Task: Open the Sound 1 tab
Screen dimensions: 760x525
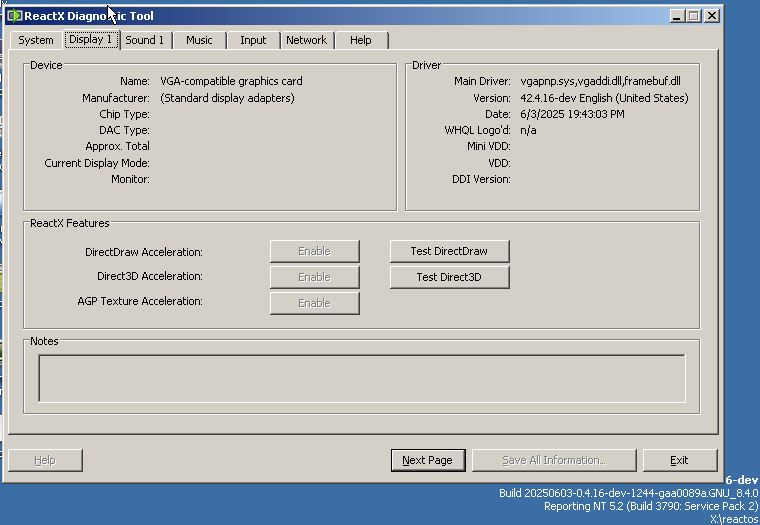Action: (144, 40)
